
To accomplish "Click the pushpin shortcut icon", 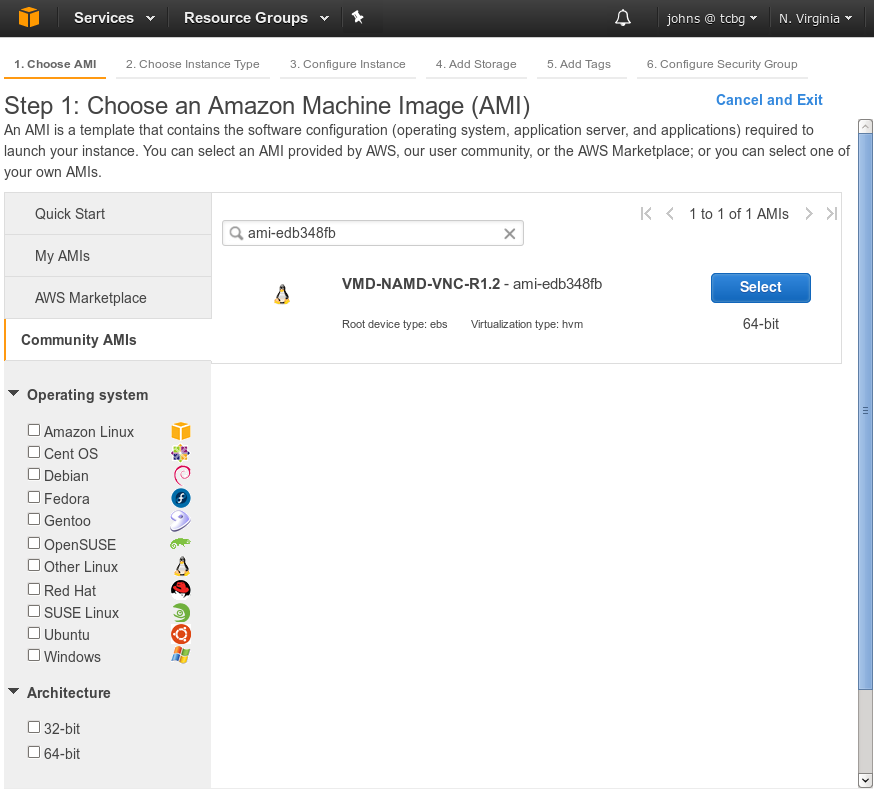I will coord(358,18).
